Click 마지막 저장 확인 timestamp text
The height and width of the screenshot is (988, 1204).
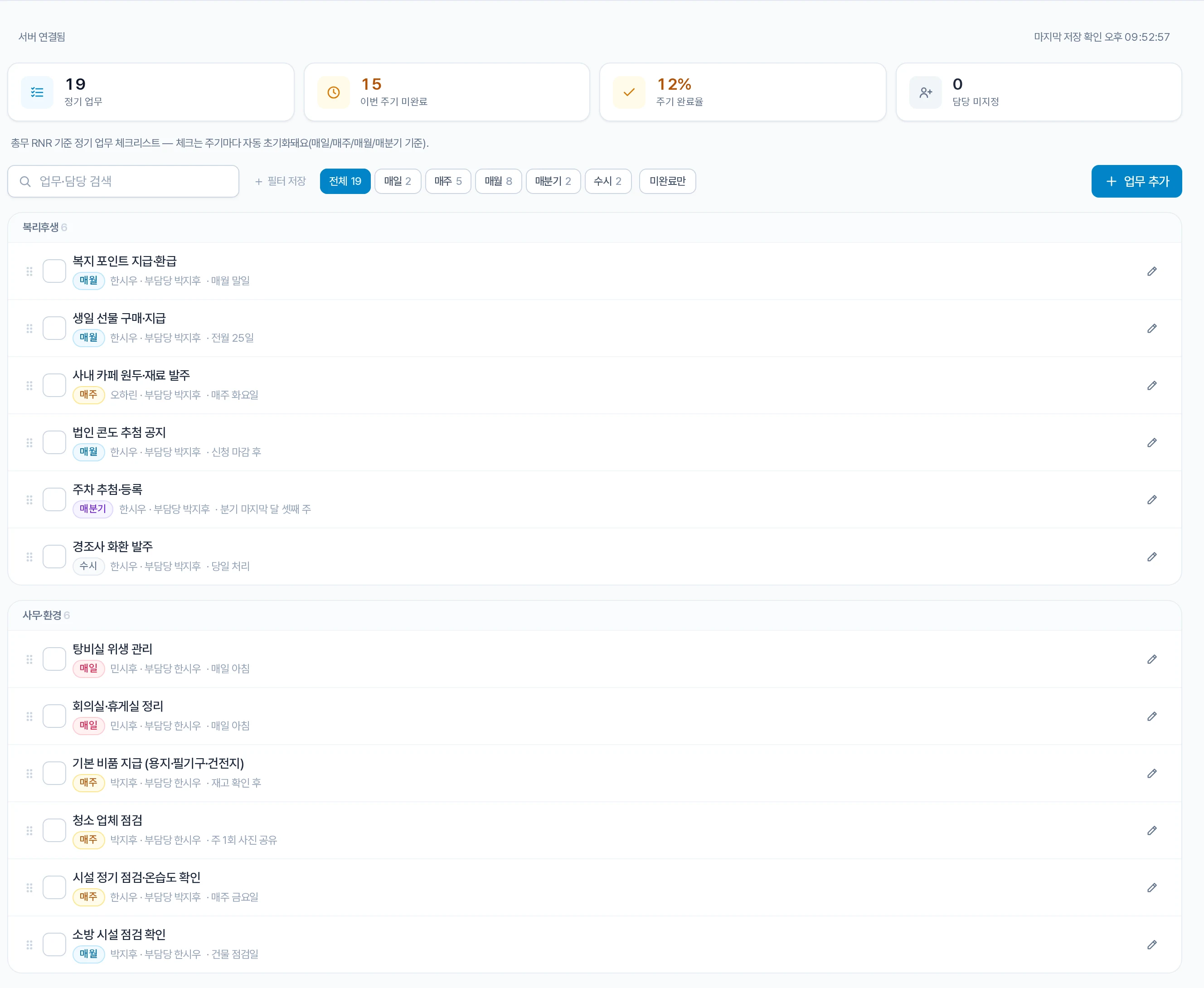coord(1102,37)
